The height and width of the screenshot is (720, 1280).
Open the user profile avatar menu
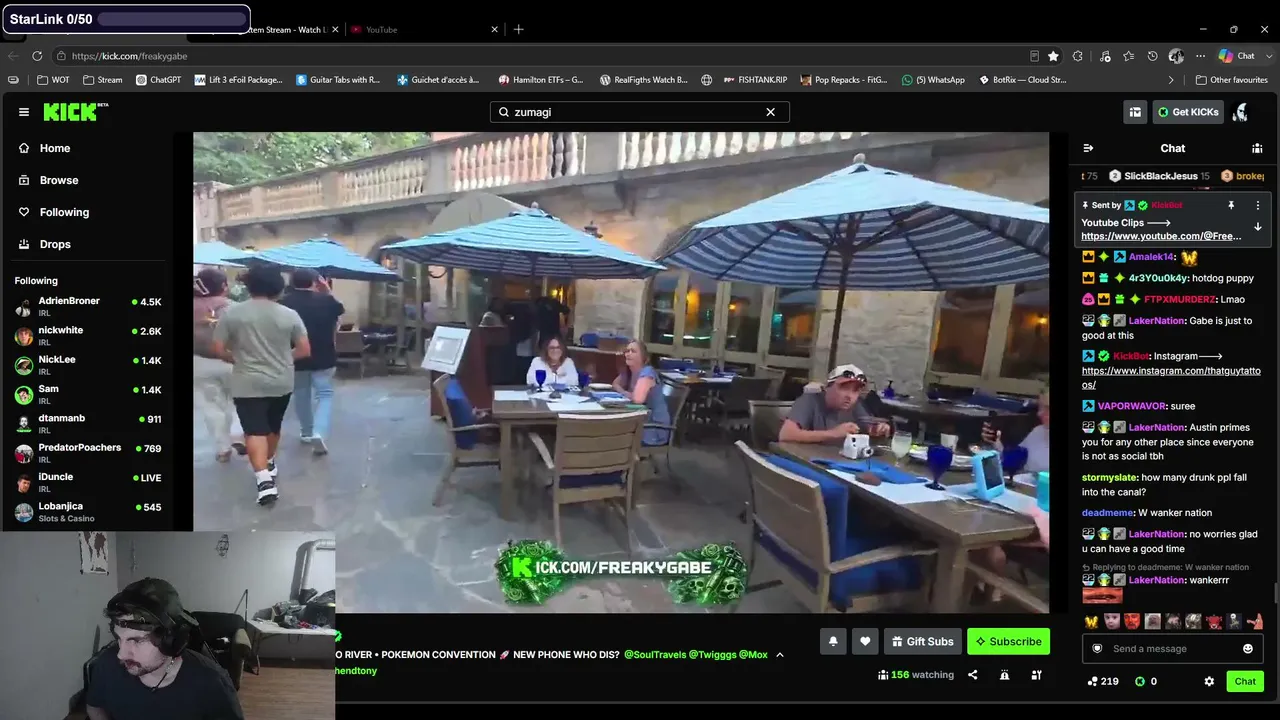point(1241,112)
